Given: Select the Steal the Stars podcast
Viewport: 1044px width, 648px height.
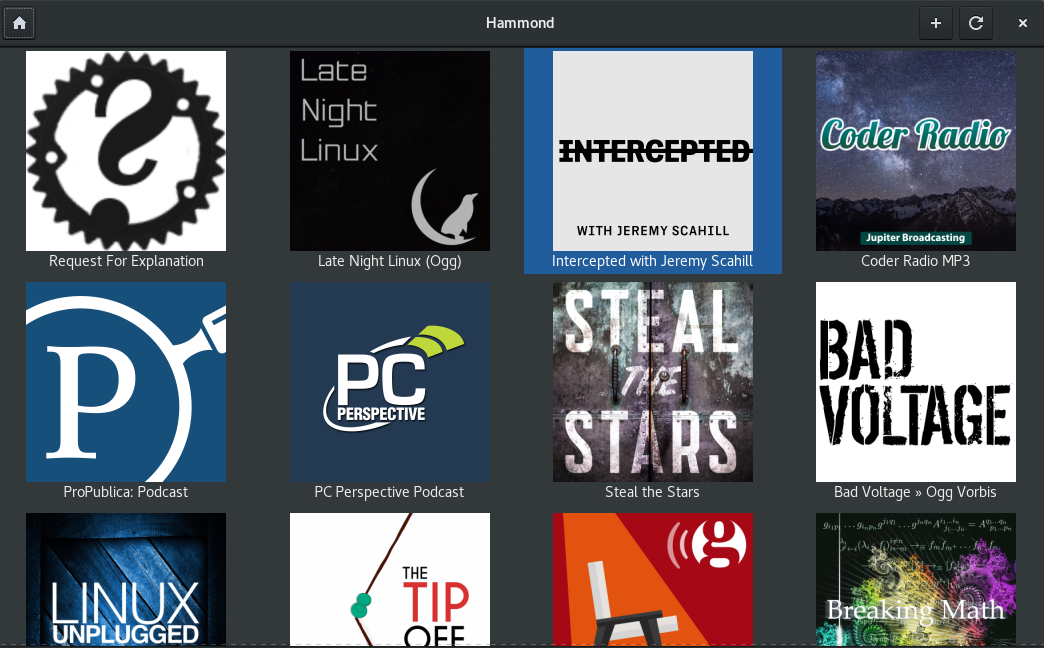Looking at the screenshot, I should 653,382.
